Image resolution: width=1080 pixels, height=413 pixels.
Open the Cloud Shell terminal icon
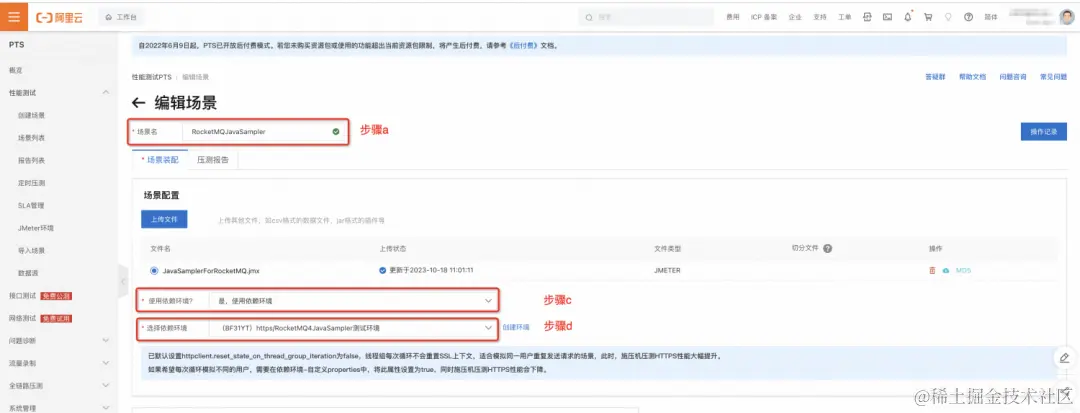(887, 17)
